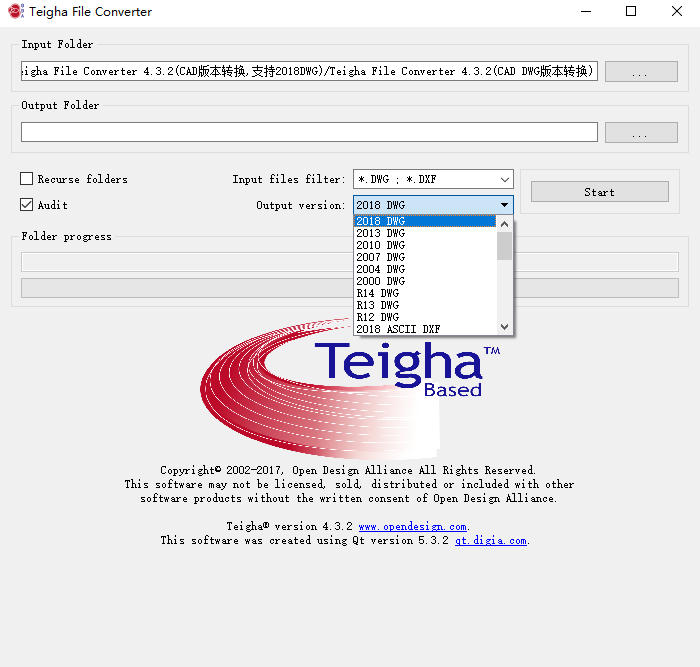The width and height of the screenshot is (700, 667).
Task: Open the Input files filter dropdown
Action: pyautogui.click(x=433, y=179)
